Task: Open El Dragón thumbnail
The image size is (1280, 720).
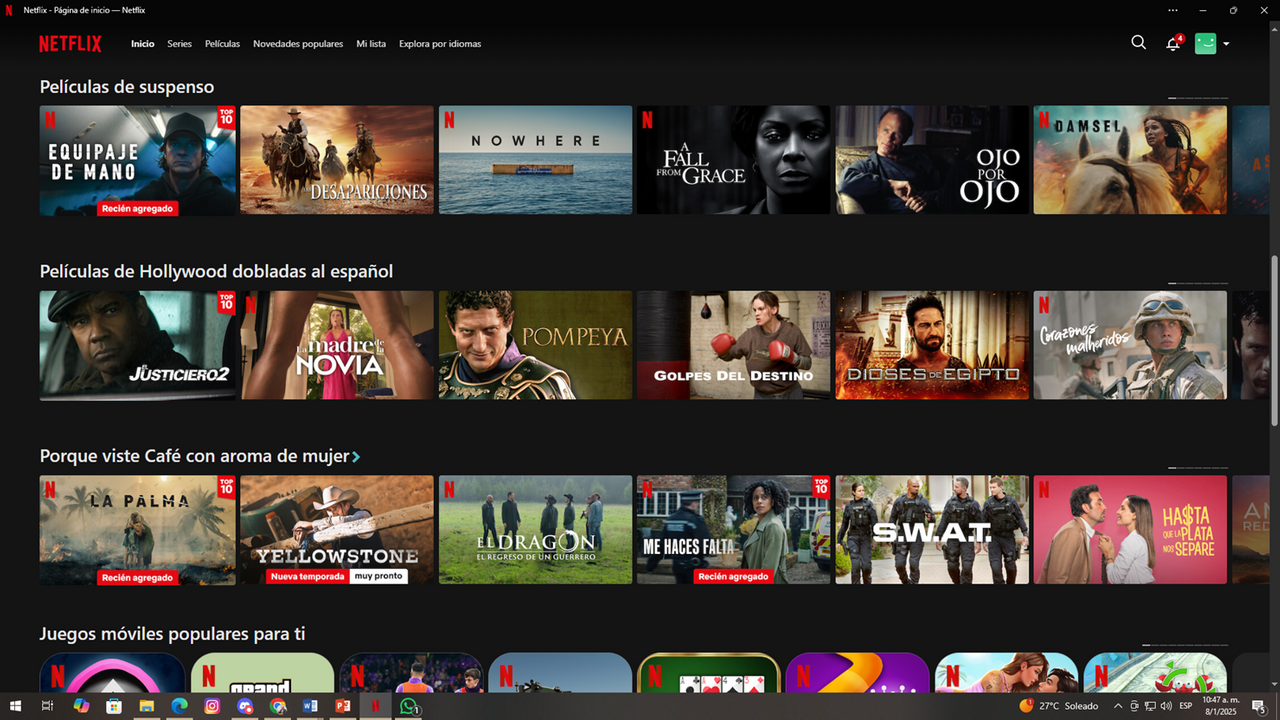Action: (535, 530)
